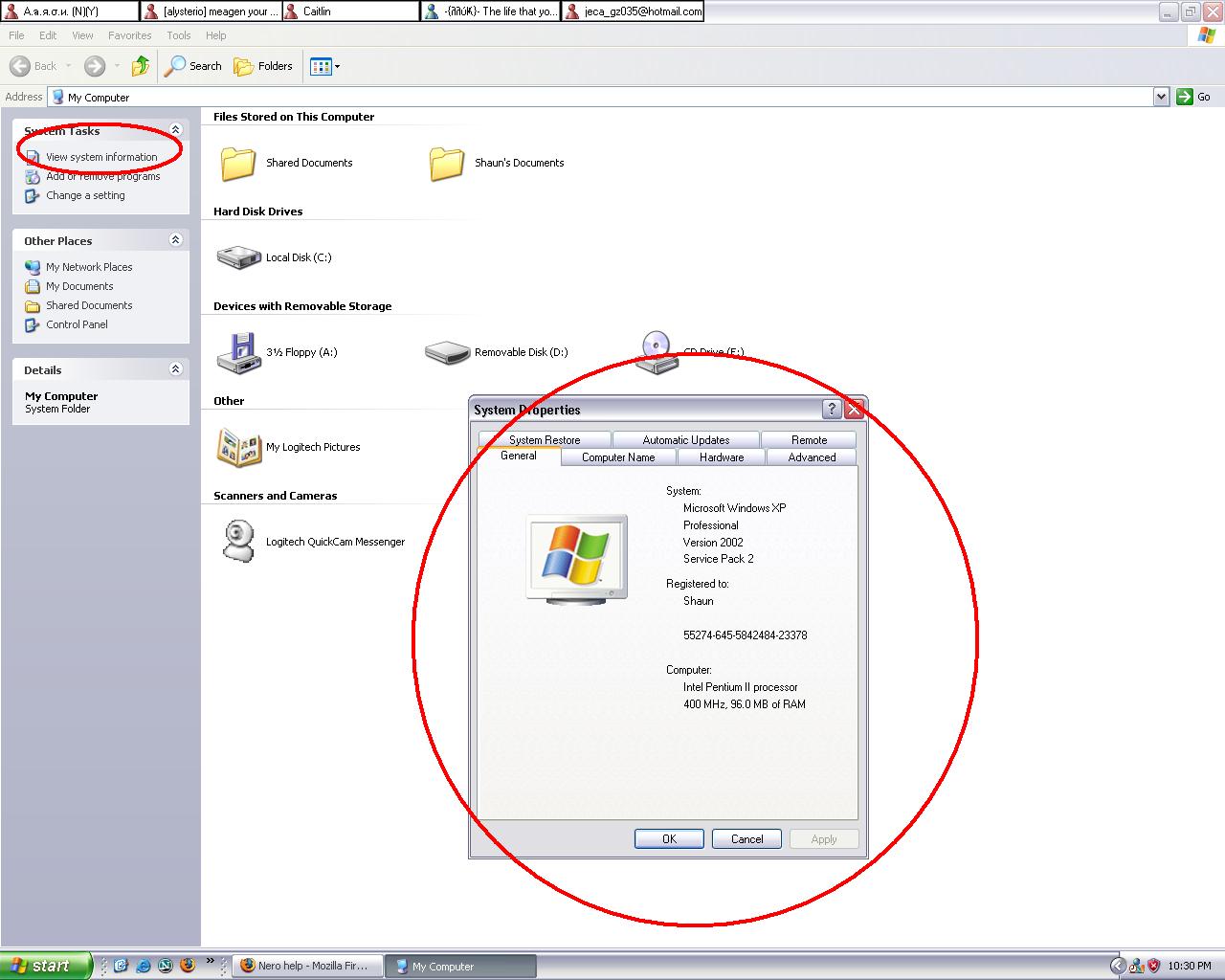Toggle the Folders pane button
The height and width of the screenshot is (980, 1225).
pyautogui.click(x=264, y=66)
